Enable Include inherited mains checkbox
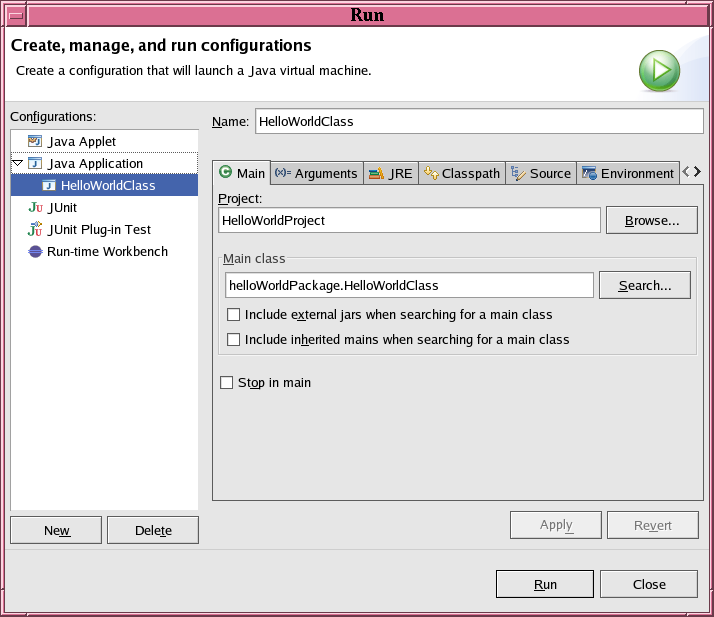The height and width of the screenshot is (617, 714). (233, 339)
